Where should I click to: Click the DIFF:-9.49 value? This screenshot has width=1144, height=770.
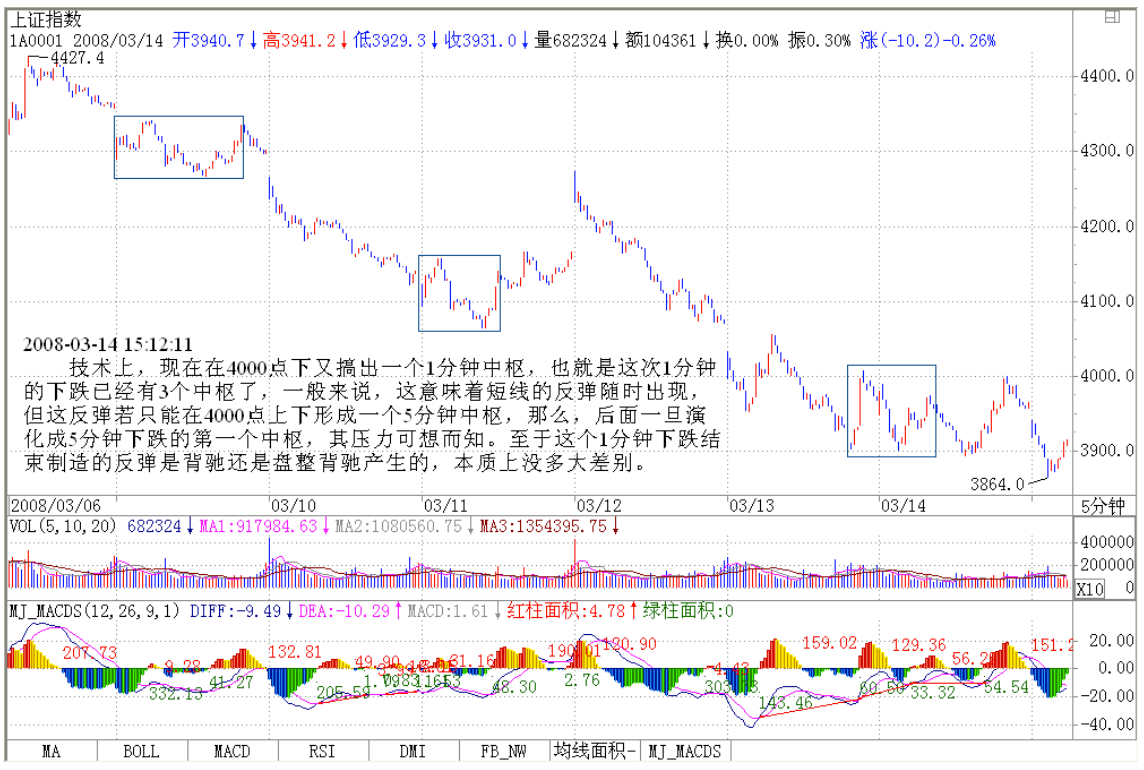tap(235, 611)
